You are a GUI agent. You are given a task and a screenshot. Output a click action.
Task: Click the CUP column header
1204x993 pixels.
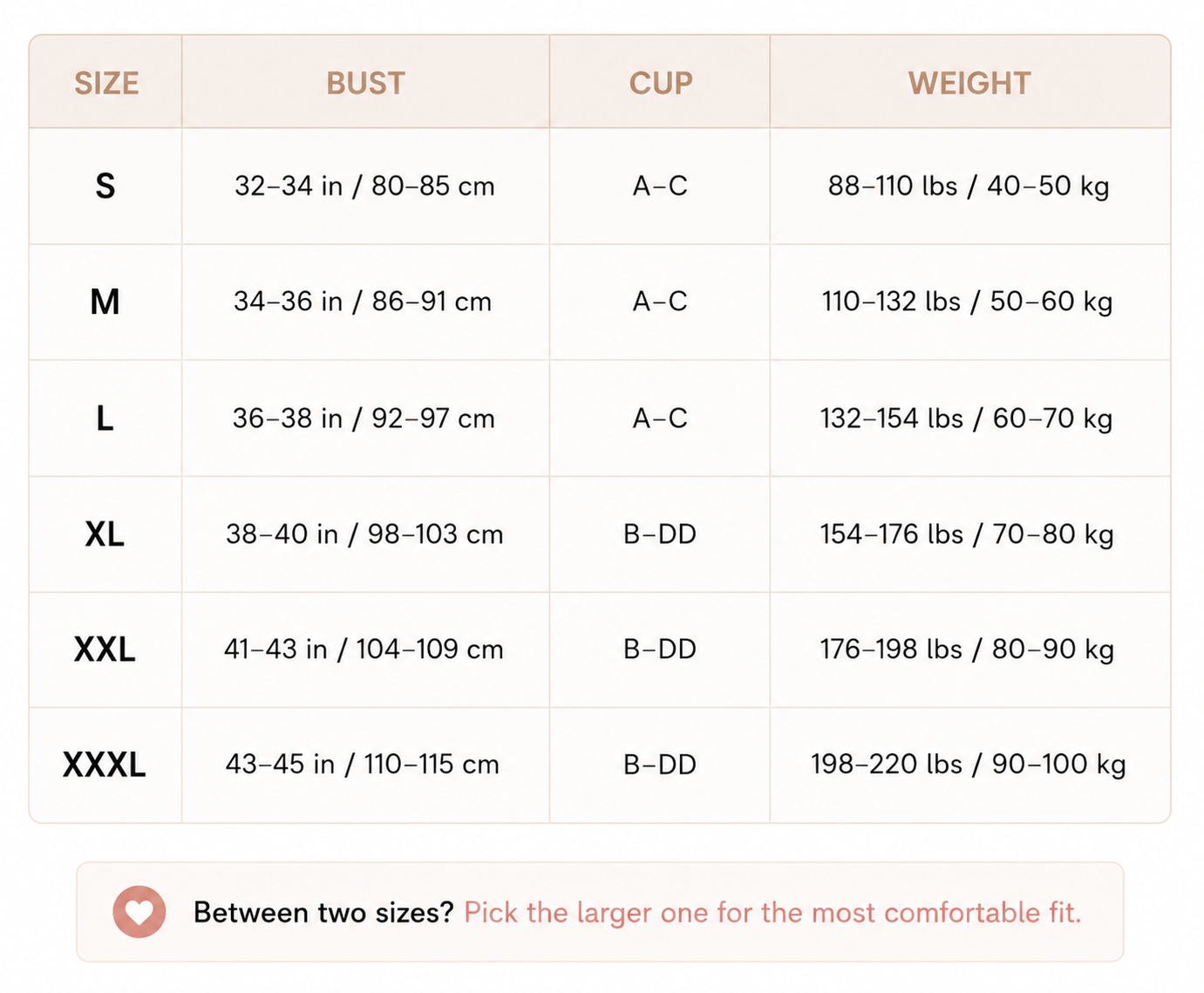[x=661, y=84]
